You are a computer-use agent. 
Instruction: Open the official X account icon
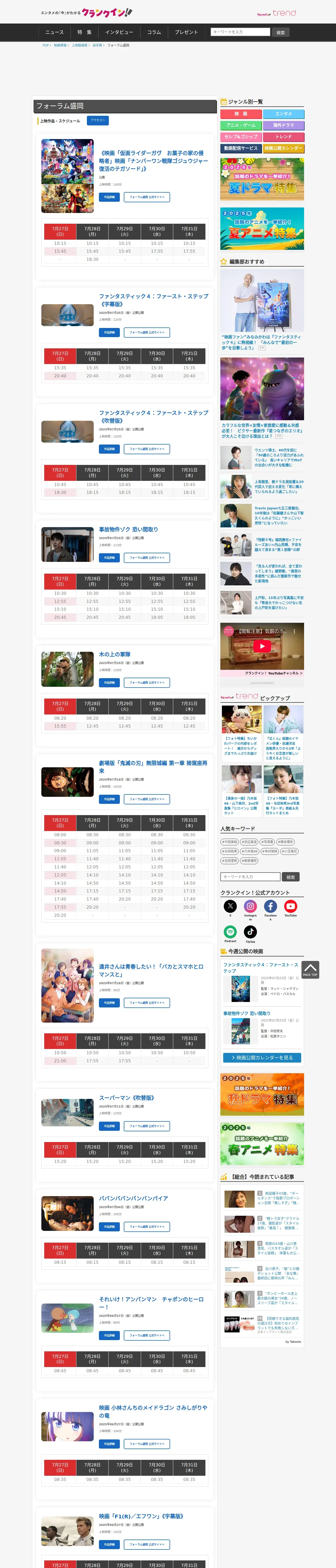tap(230, 906)
